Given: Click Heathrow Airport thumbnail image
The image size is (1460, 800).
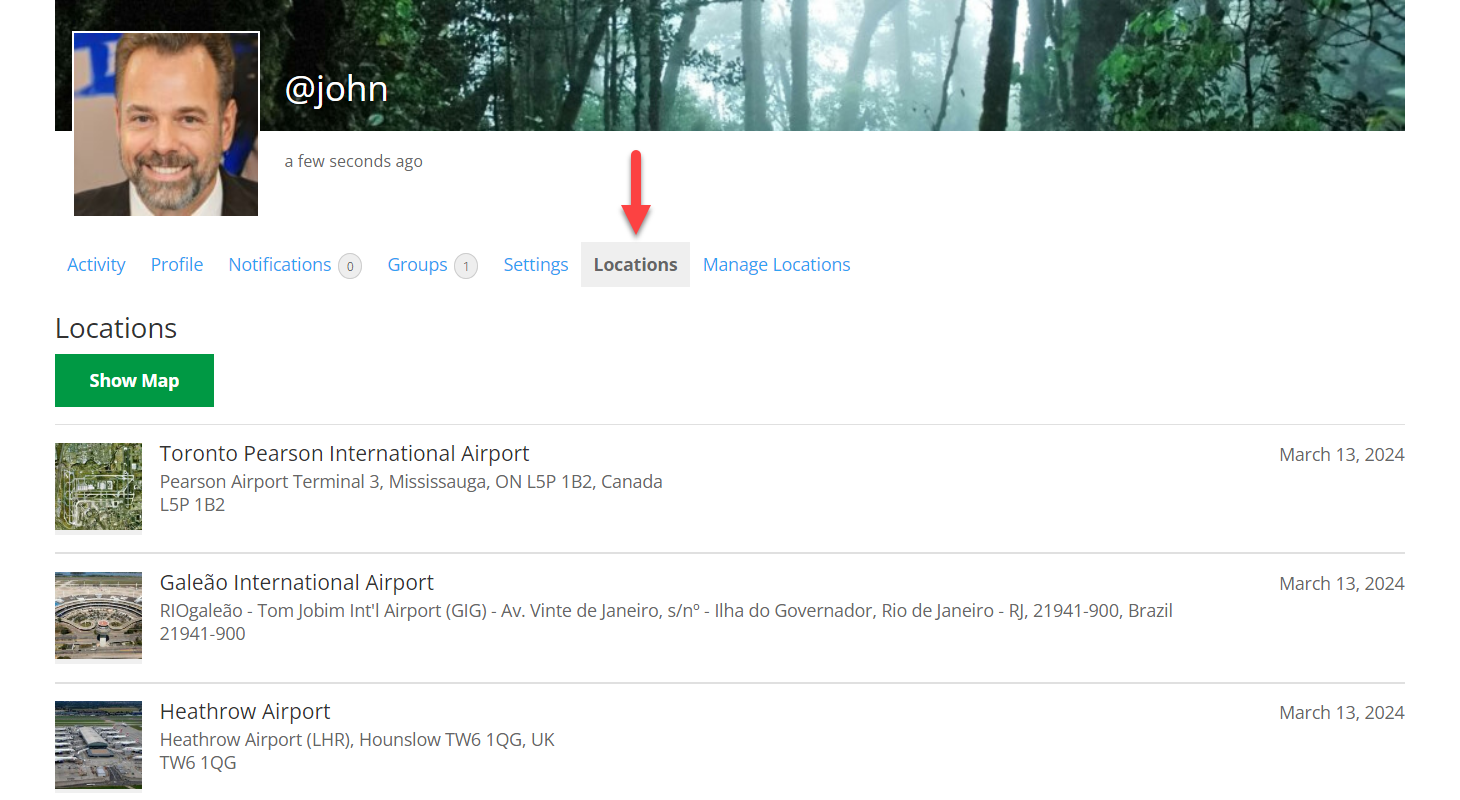Looking at the screenshot, I should 98,745.
